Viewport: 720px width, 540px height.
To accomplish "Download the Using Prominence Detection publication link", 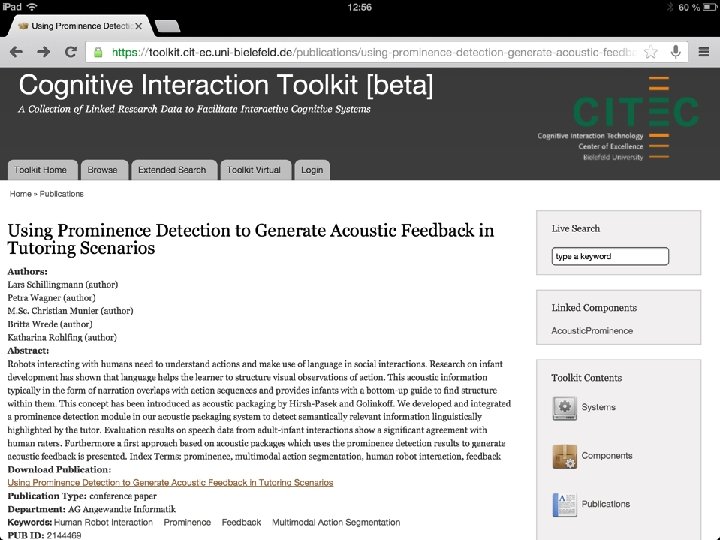I will [170, 483].
